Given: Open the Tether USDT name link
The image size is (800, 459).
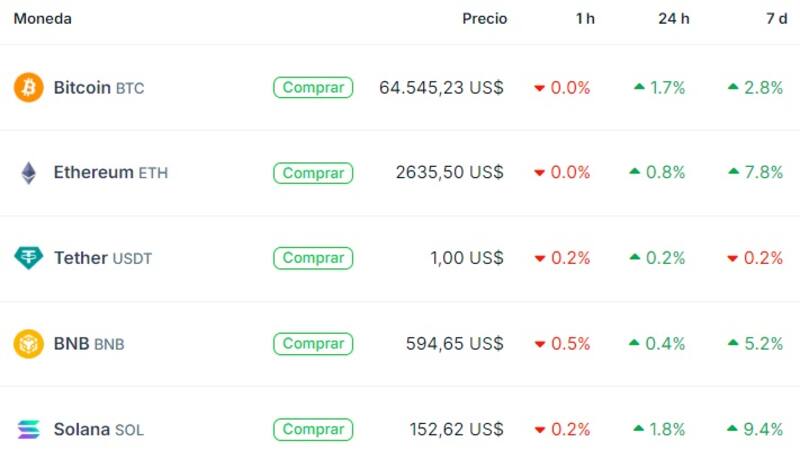Looking at the screenshot, I should coord(102,258).
